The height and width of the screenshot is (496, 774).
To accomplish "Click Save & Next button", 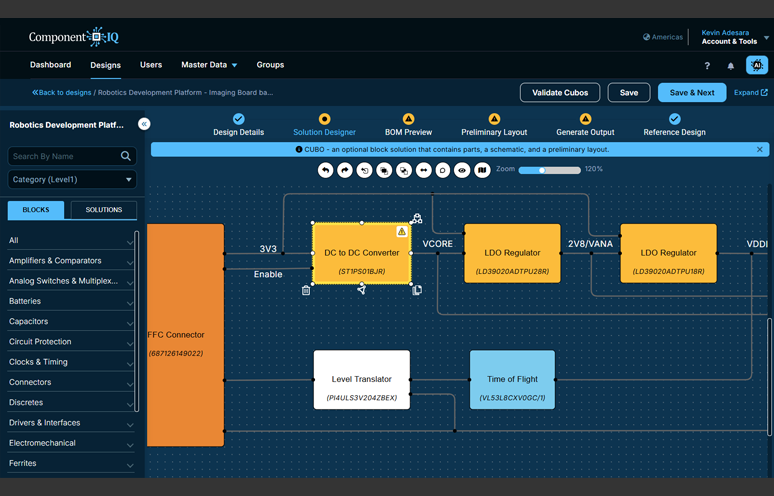I will tap(692, 93).
